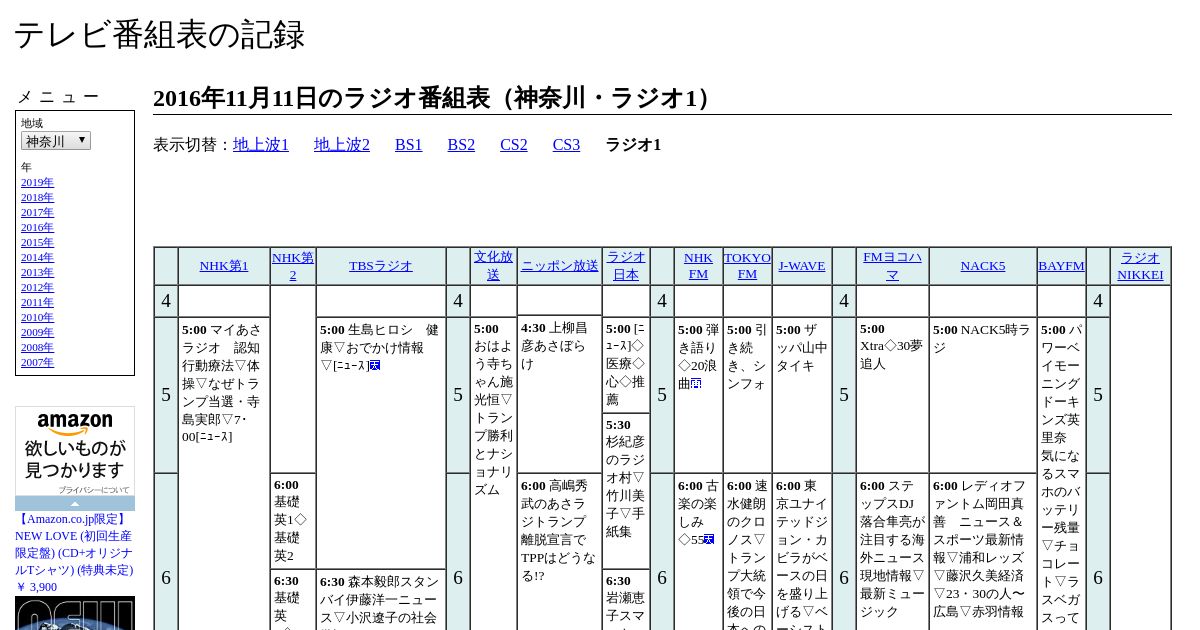This screenshot has height=630, width=1200.
Task: Open the 神奈川 region dropdown
Action: 56,141
